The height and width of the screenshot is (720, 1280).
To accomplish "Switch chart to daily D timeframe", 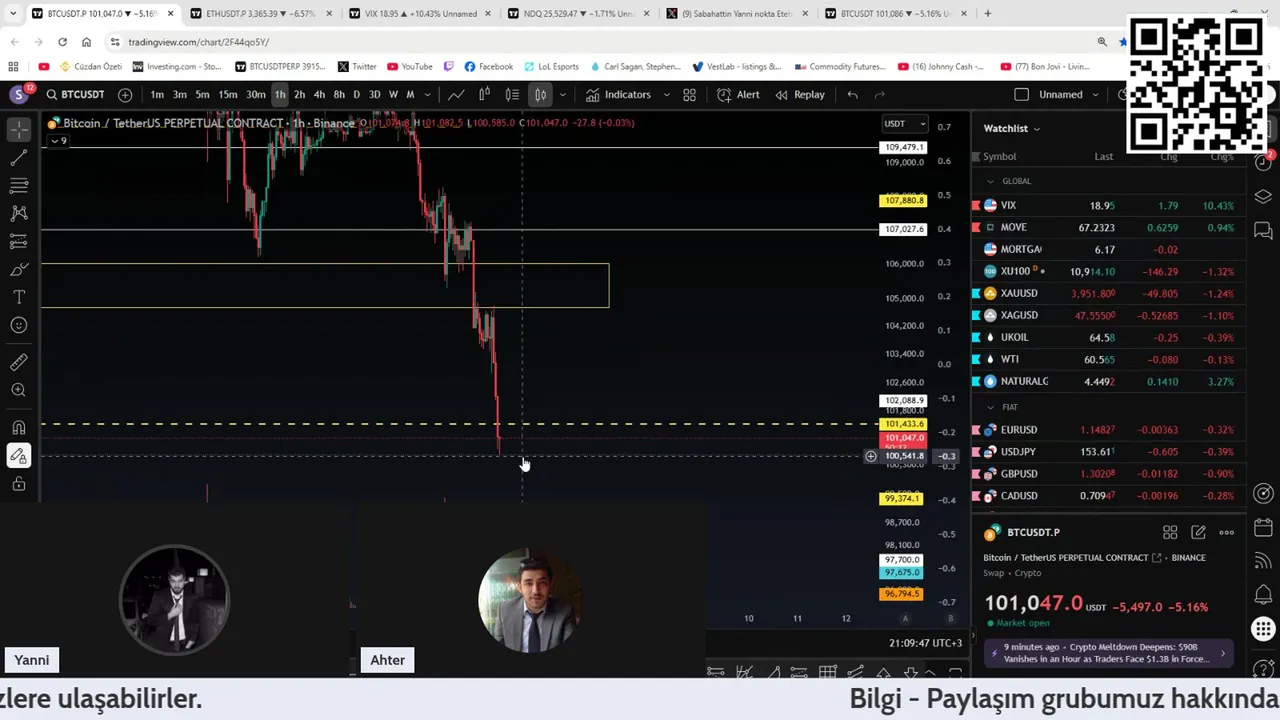I will 356,95.
